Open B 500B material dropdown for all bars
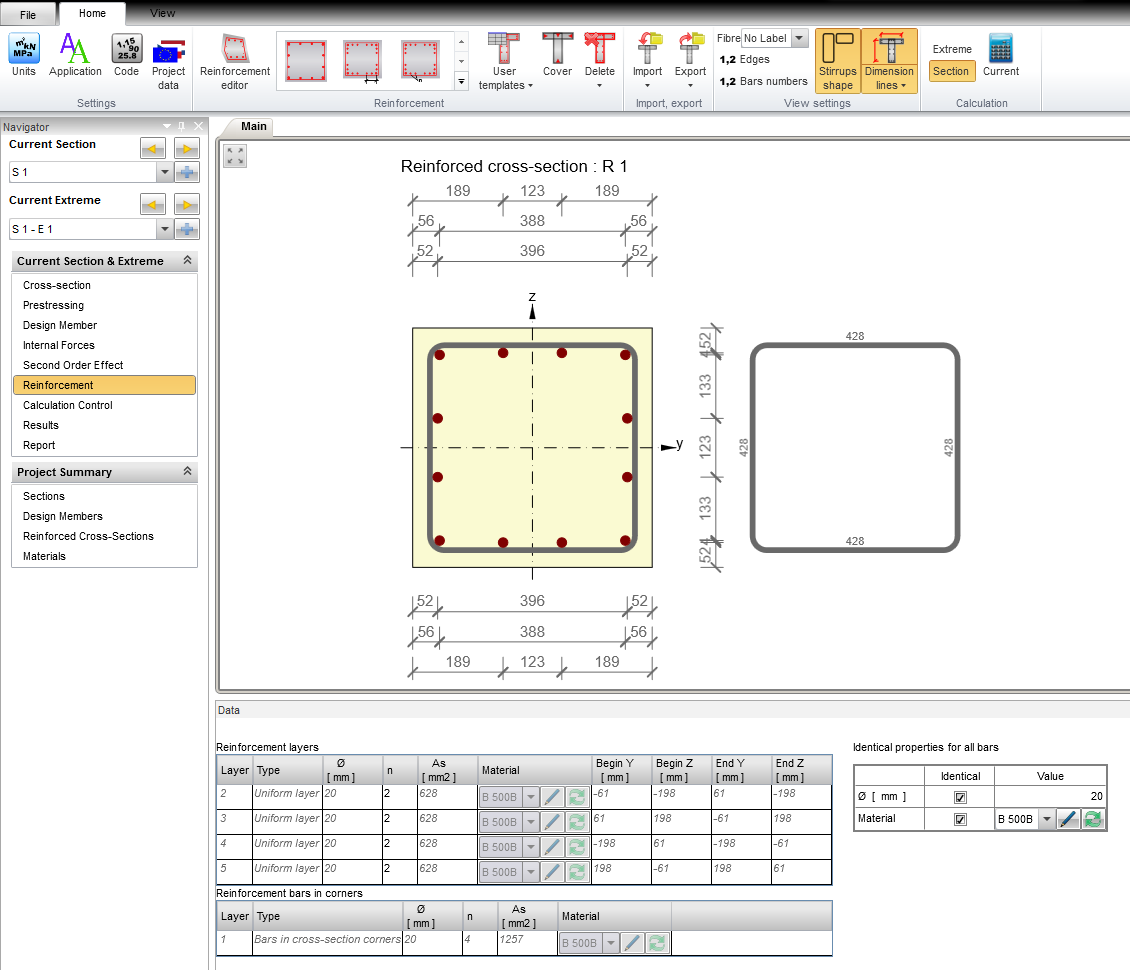The image size is (1130, 970). tap(1047, 819)
